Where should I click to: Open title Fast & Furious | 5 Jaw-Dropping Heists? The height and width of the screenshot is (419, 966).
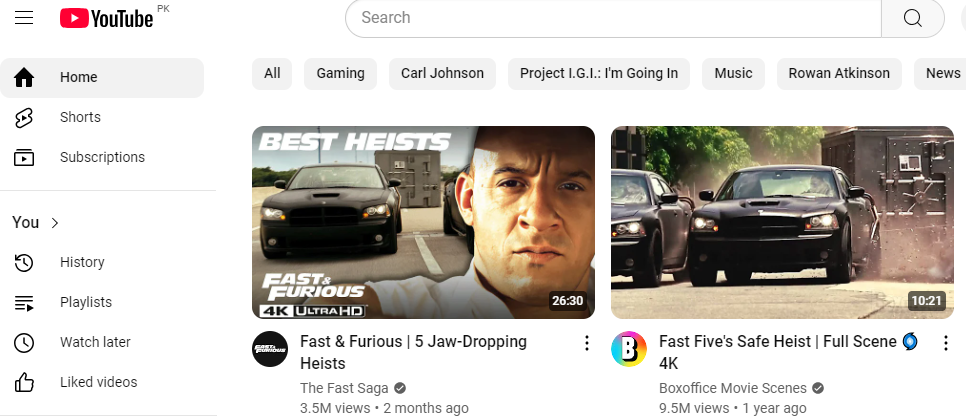pyautogui.click(x=413, y=352)
